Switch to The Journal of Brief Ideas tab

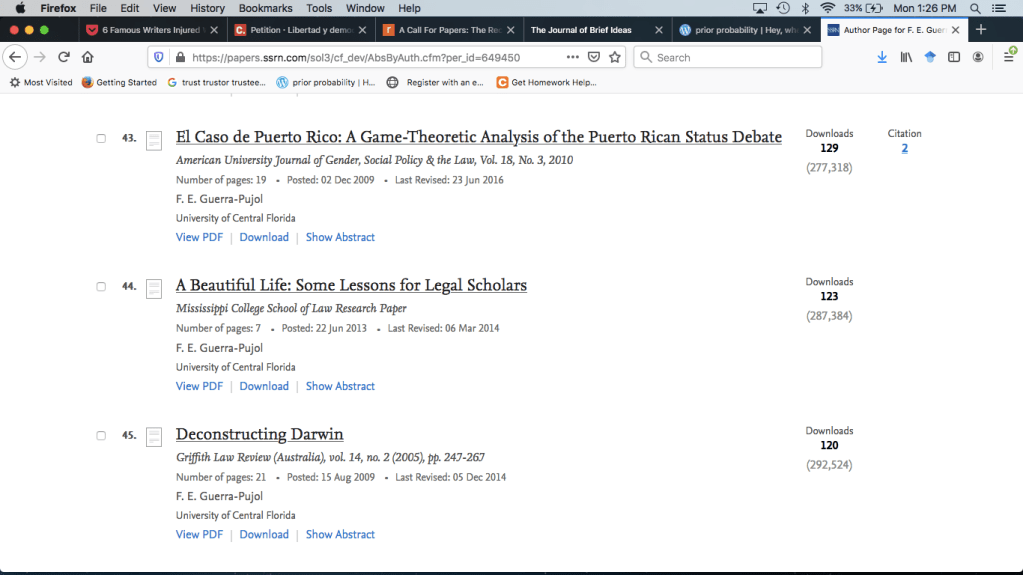(581, 30)
